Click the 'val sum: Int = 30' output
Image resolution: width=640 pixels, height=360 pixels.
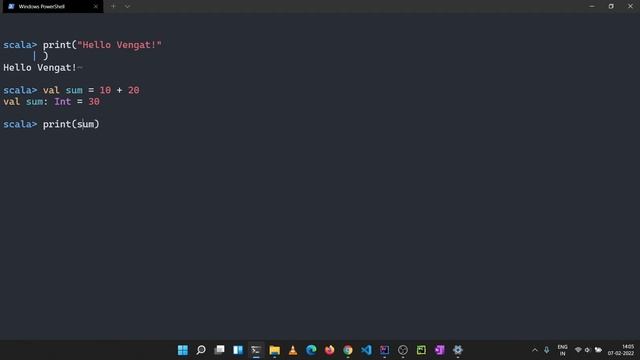click(x=51, y=102)
